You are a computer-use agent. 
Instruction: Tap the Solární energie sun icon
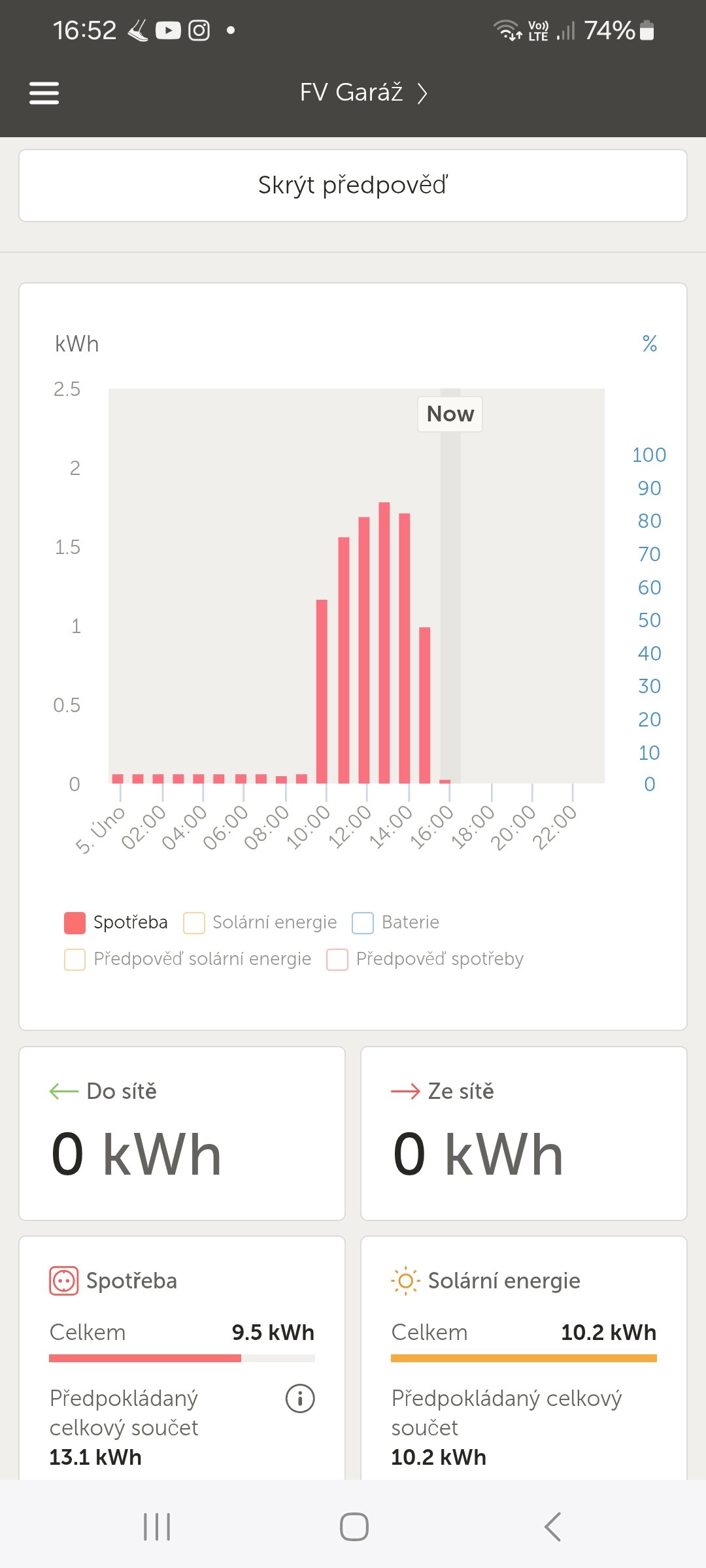405,1281
